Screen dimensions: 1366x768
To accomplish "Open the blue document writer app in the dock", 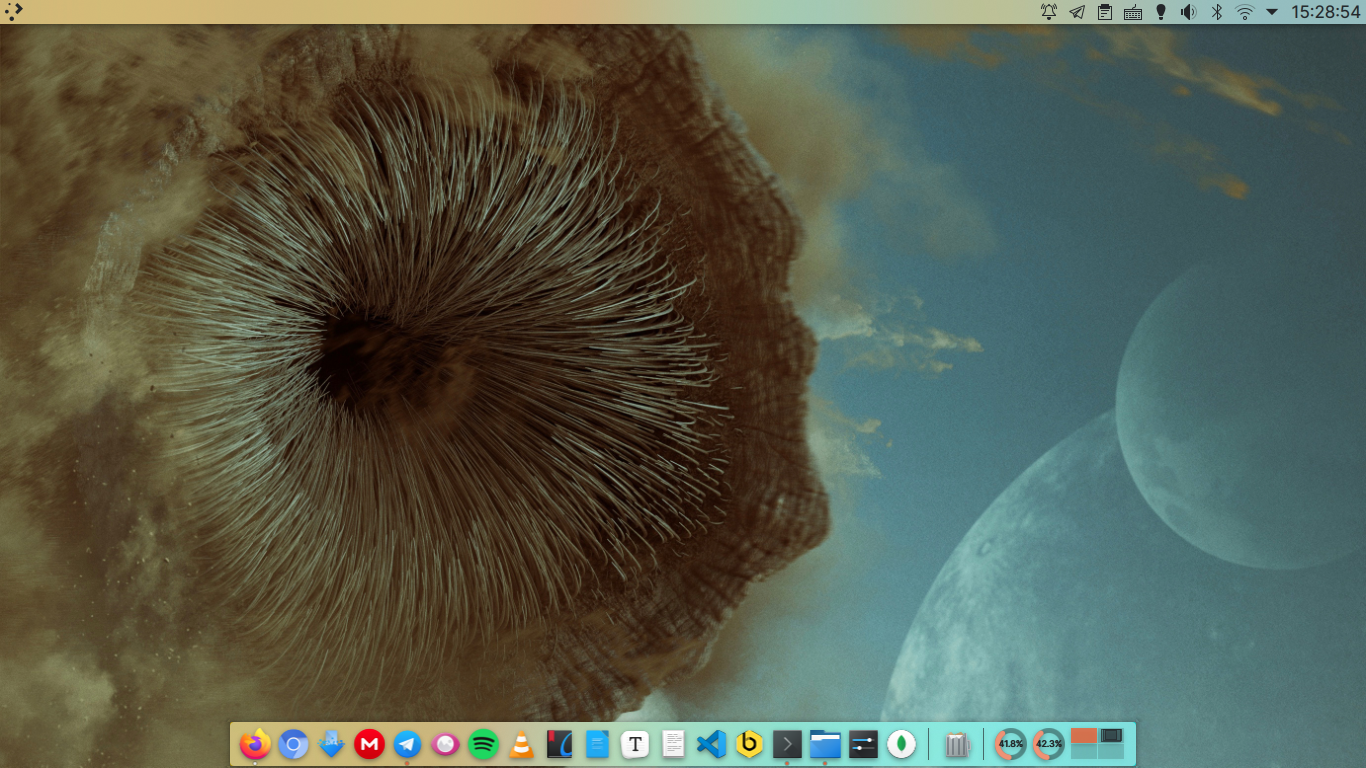I will pyautogui.click(x=597, y=744).
